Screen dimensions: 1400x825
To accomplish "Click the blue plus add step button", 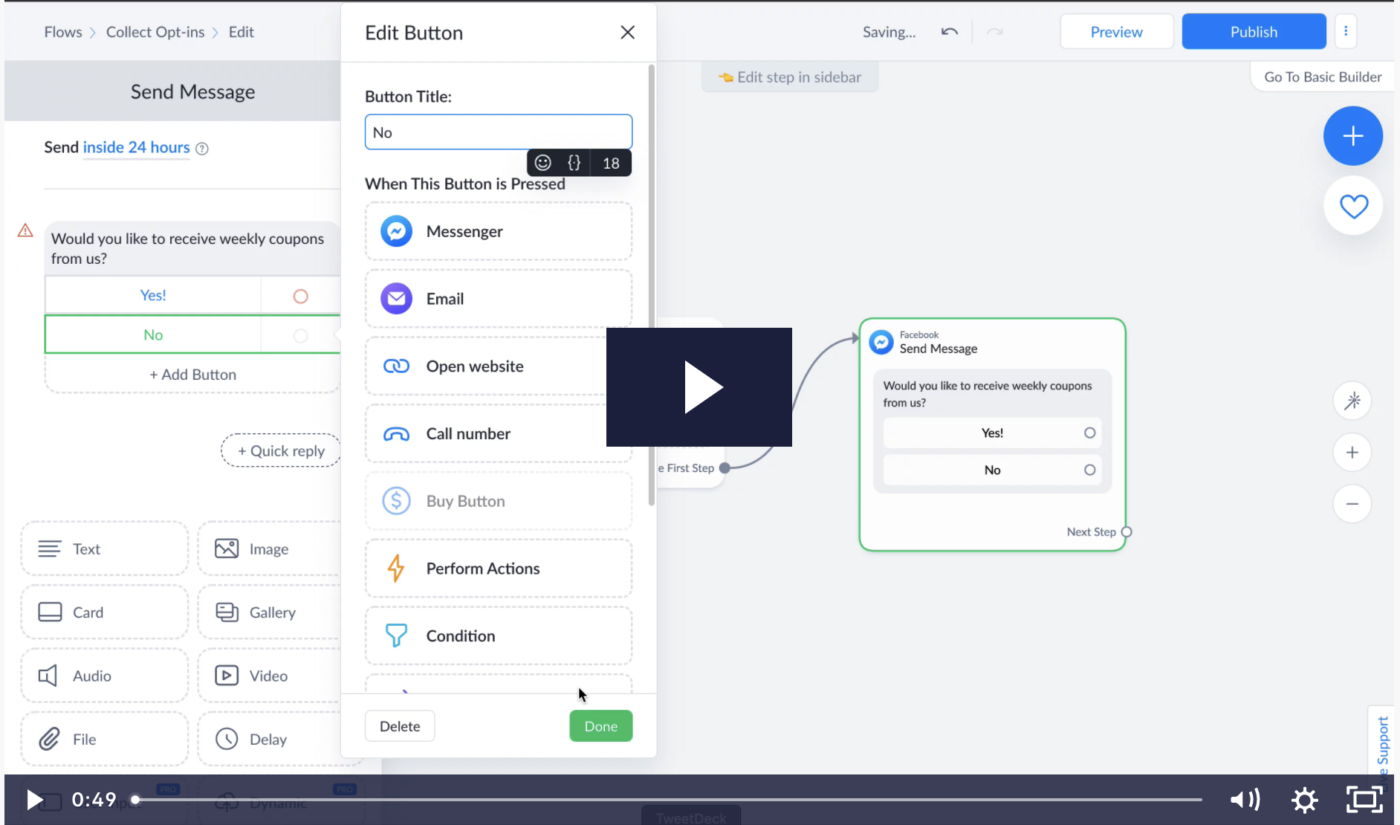I will pyautogui.click(x=1353, y=136).
